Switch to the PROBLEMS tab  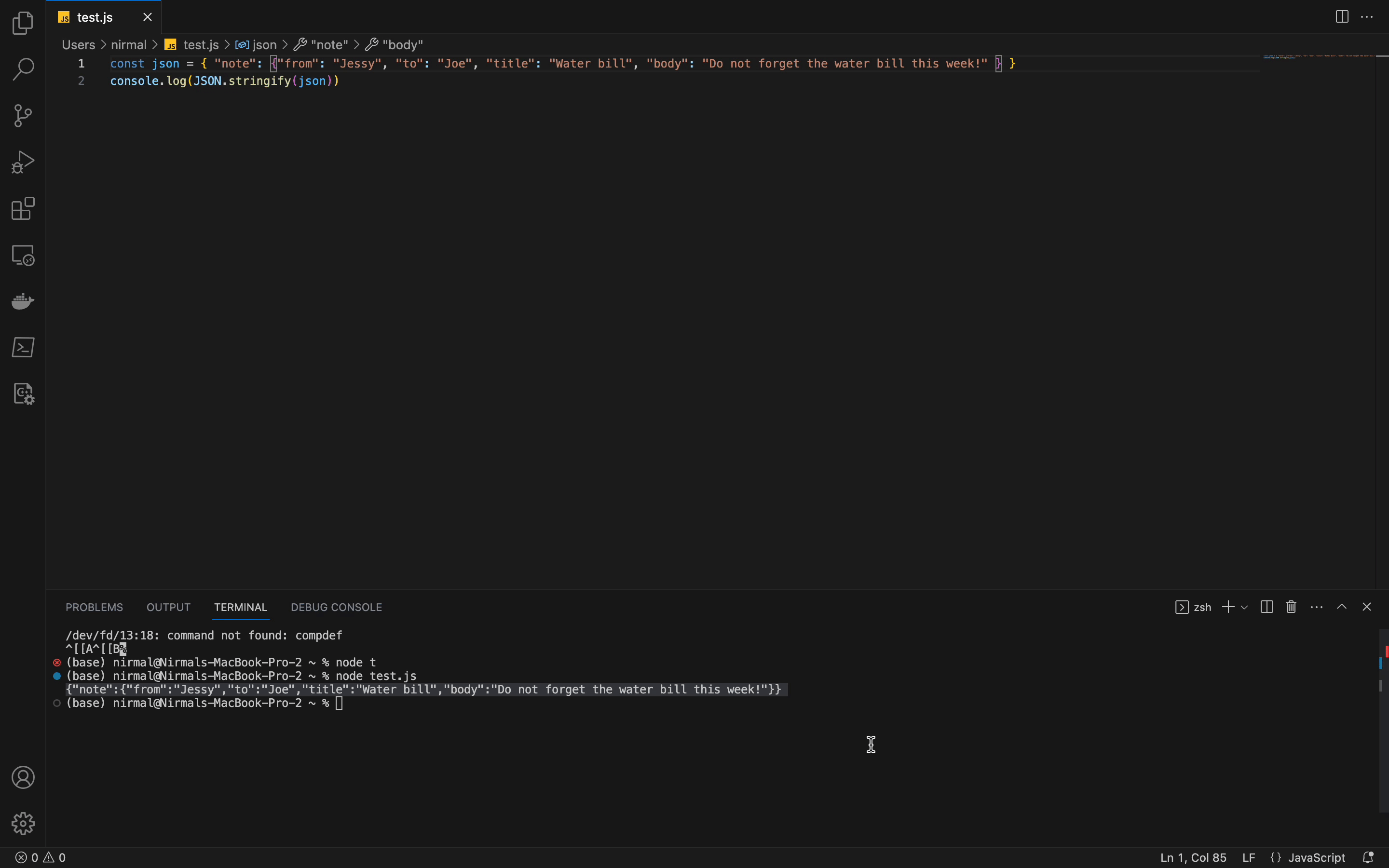94,608
